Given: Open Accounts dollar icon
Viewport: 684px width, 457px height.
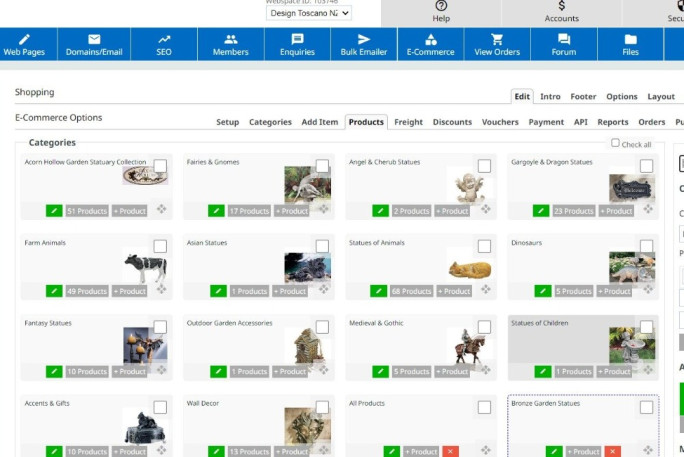Looking at the screenshot, I should 561,6.
